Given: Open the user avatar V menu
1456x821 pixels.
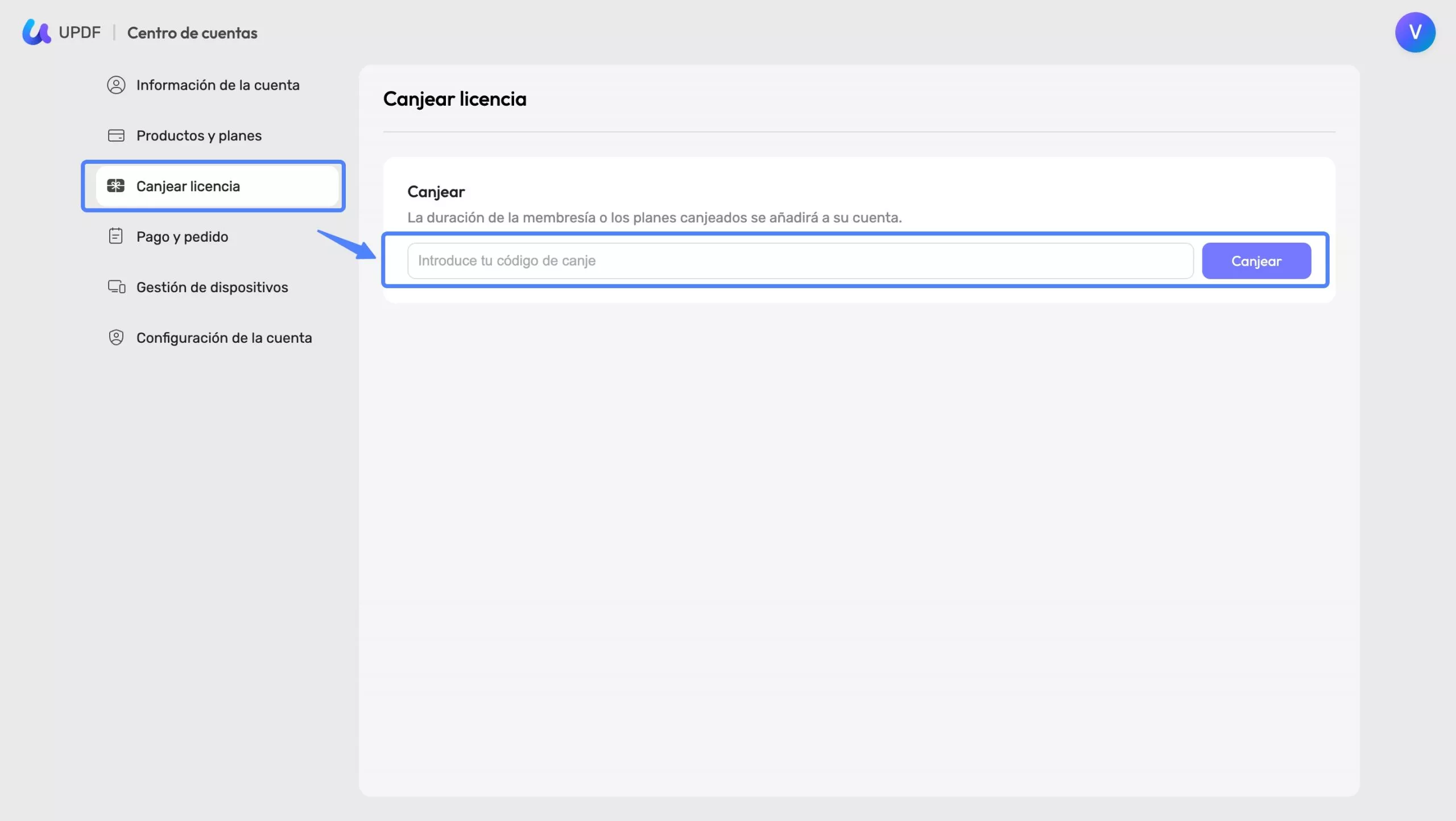Looking at the screenshot, I should click(1415, 32).
